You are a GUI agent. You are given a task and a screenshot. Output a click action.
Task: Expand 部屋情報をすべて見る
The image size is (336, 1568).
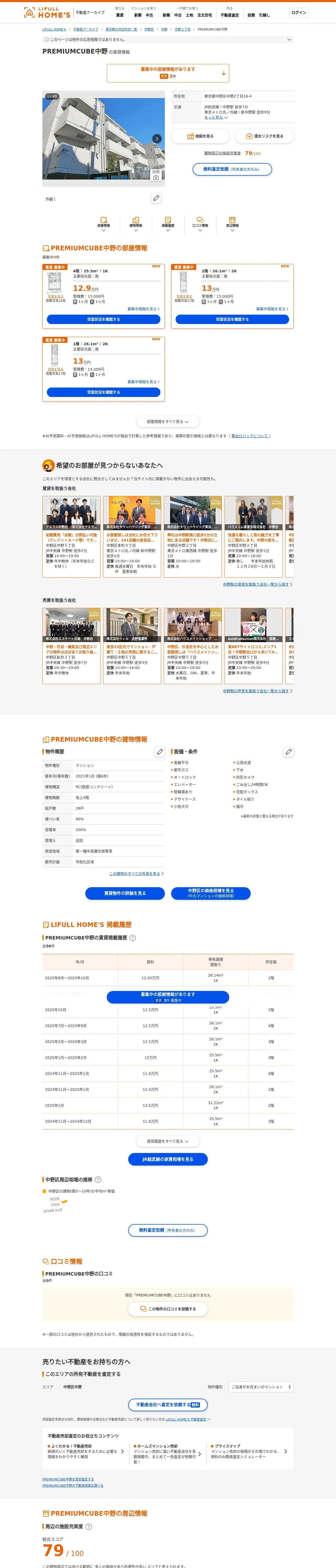pos(168,421)
